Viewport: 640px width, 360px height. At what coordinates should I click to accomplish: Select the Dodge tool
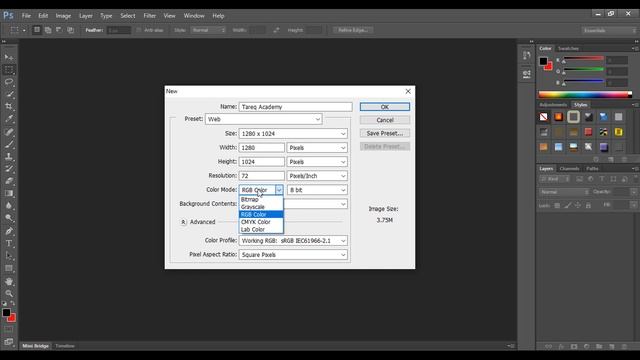pos(9,218)
